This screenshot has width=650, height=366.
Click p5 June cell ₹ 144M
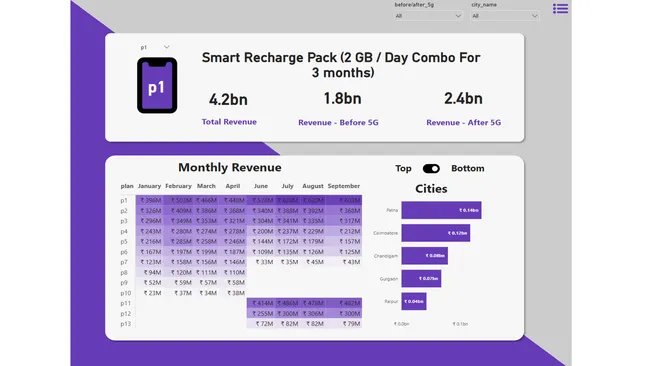[x=262, y=241]
